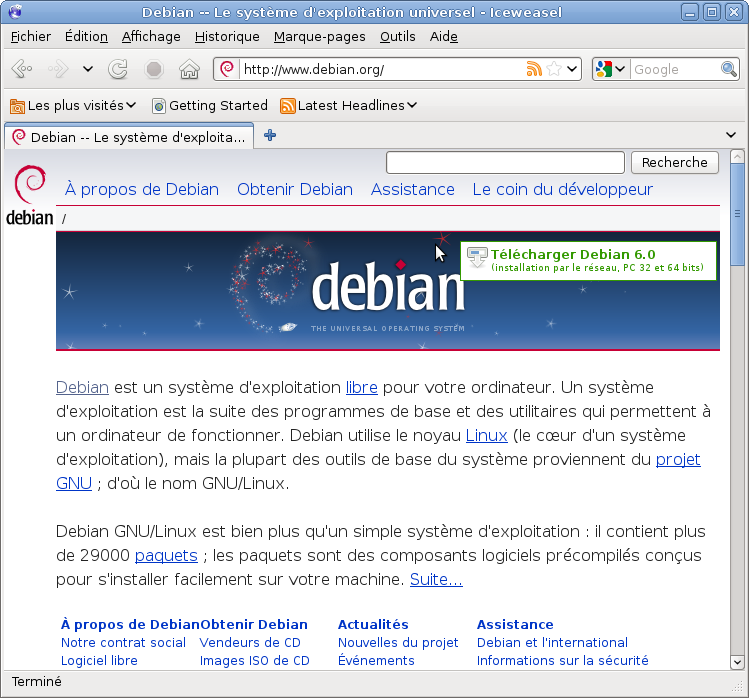Expand the address bar history dropdown
The image size is (749, 698).
[572, 69]
